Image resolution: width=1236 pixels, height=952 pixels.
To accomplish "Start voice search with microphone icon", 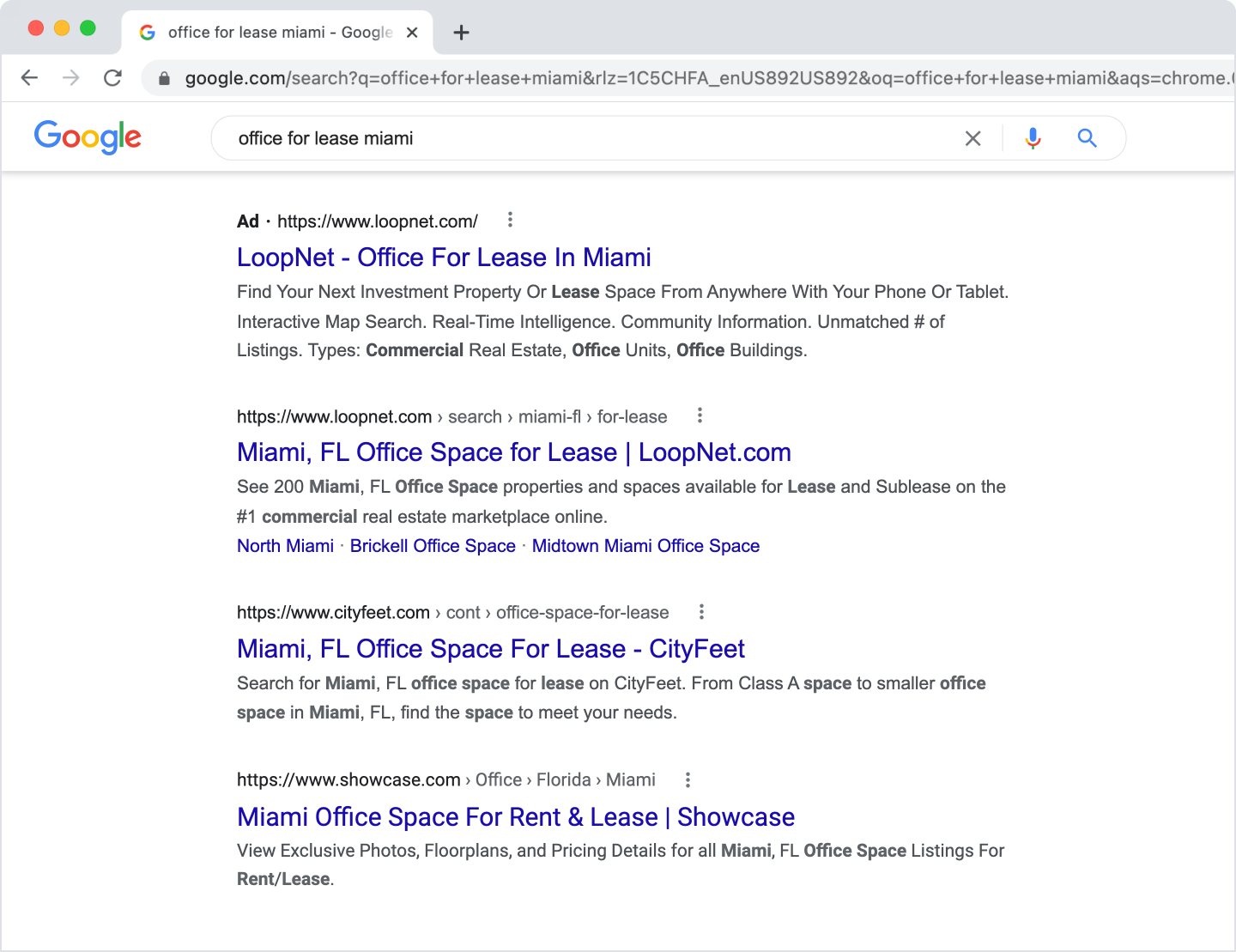I will (x=1033, y=138).
